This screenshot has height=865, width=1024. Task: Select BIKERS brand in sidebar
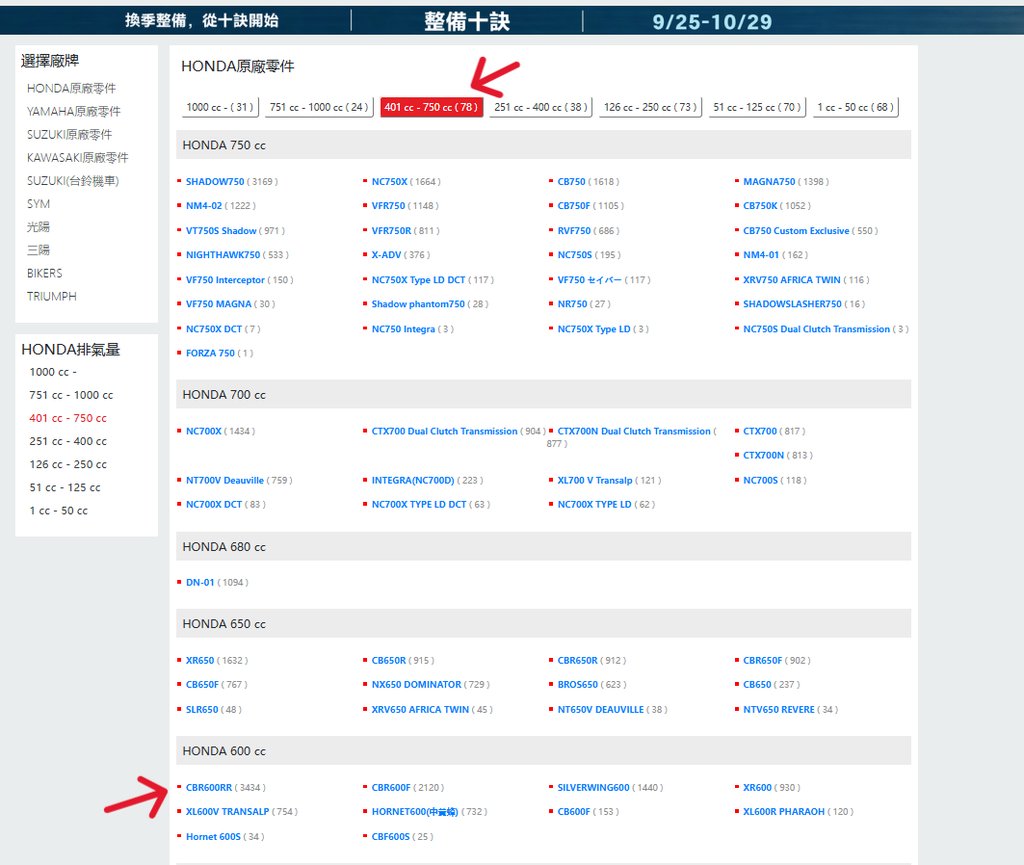(44, 273)
